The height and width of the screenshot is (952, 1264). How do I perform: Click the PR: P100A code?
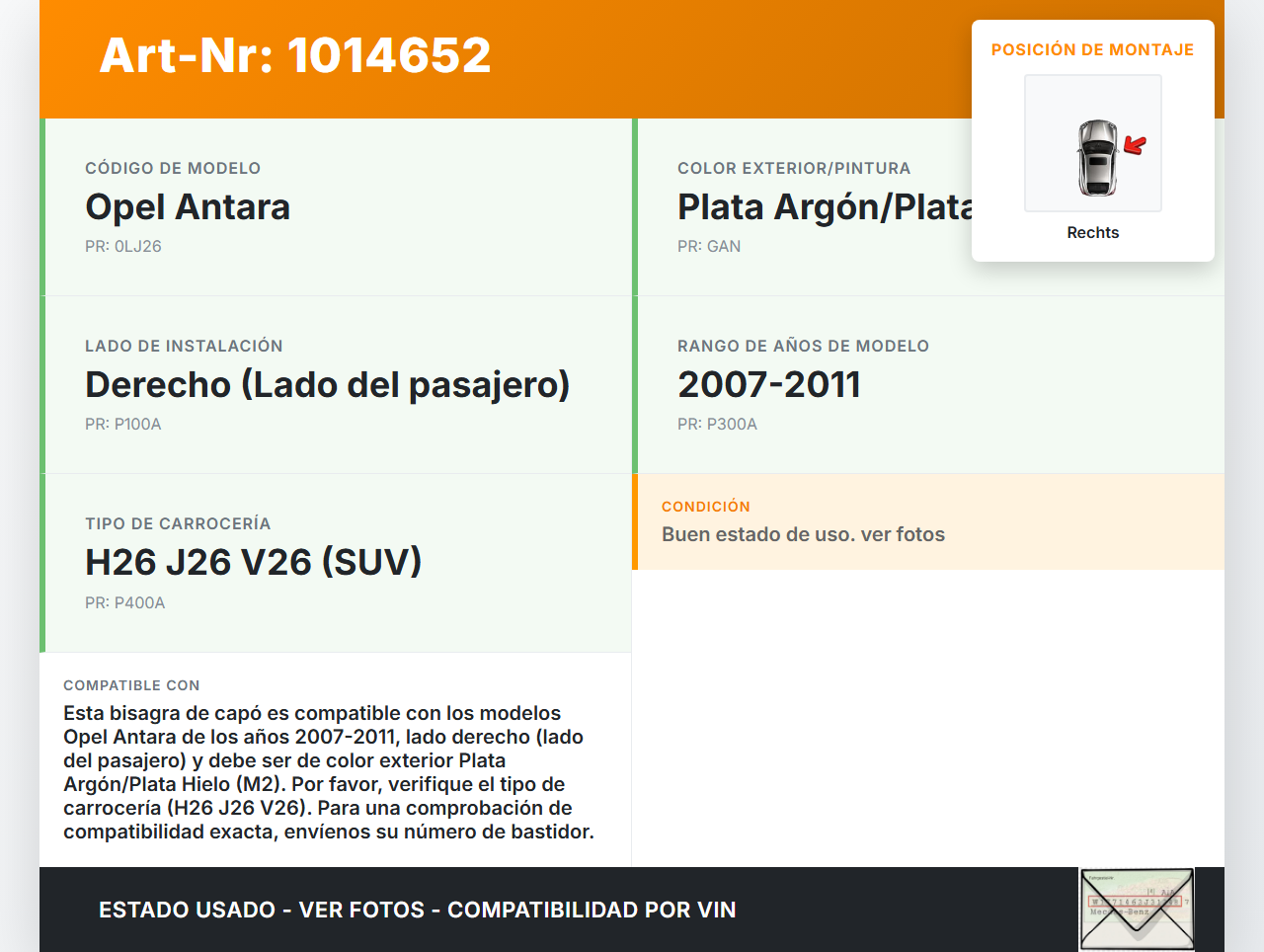click(x=123, y=425)
